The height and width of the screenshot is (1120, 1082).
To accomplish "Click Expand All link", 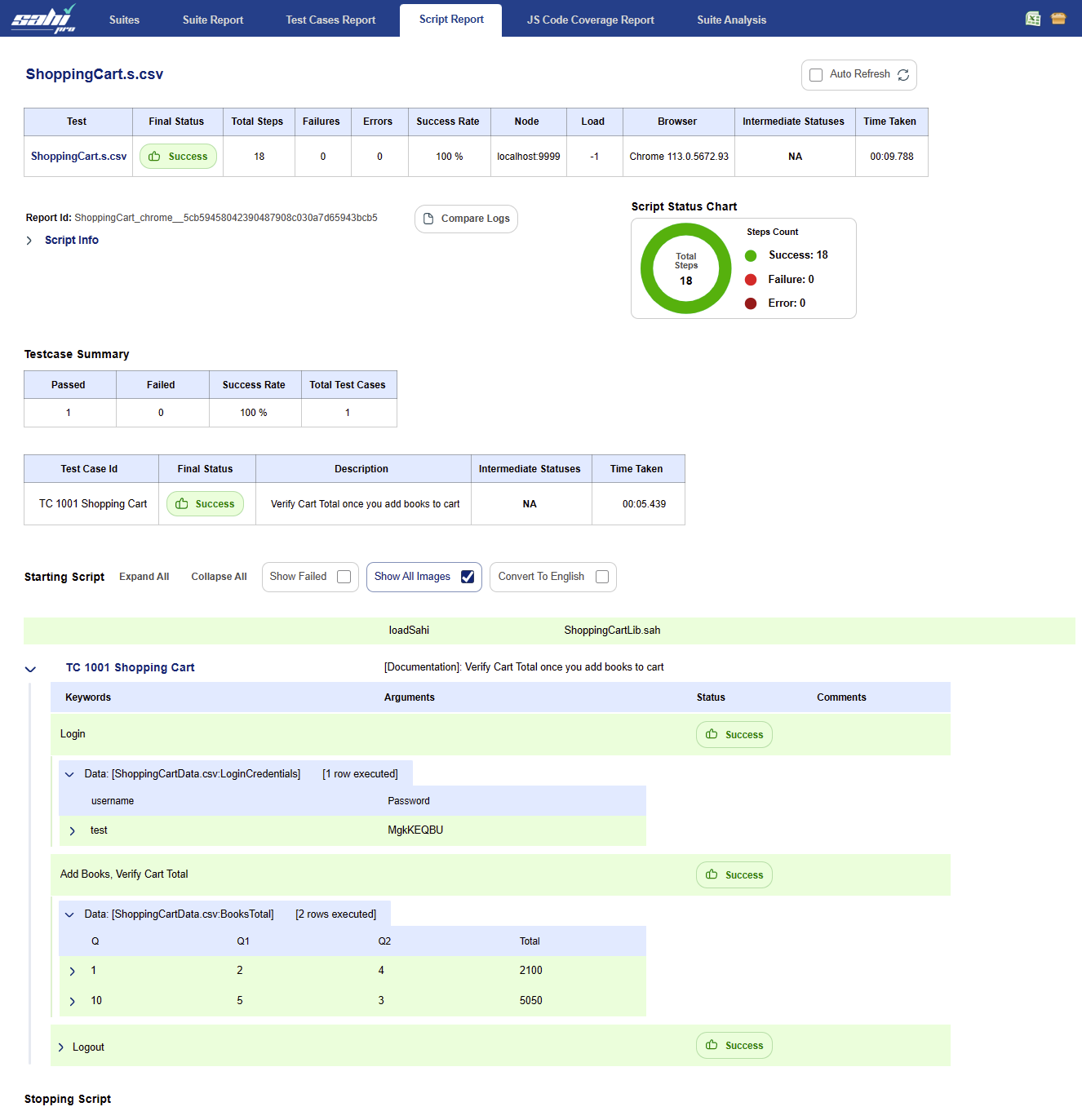I will 144,577.
